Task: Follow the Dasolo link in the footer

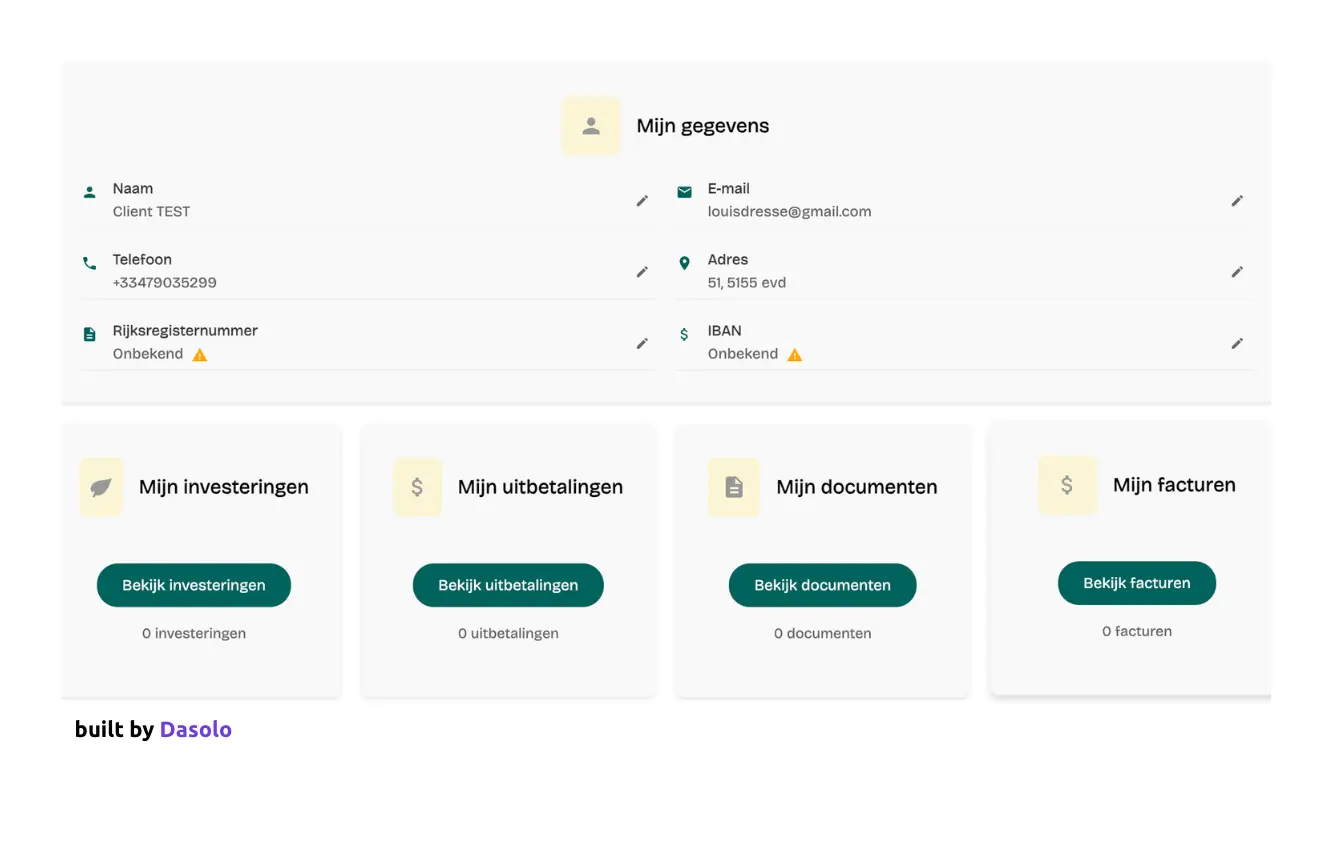Action: [196, 730]
